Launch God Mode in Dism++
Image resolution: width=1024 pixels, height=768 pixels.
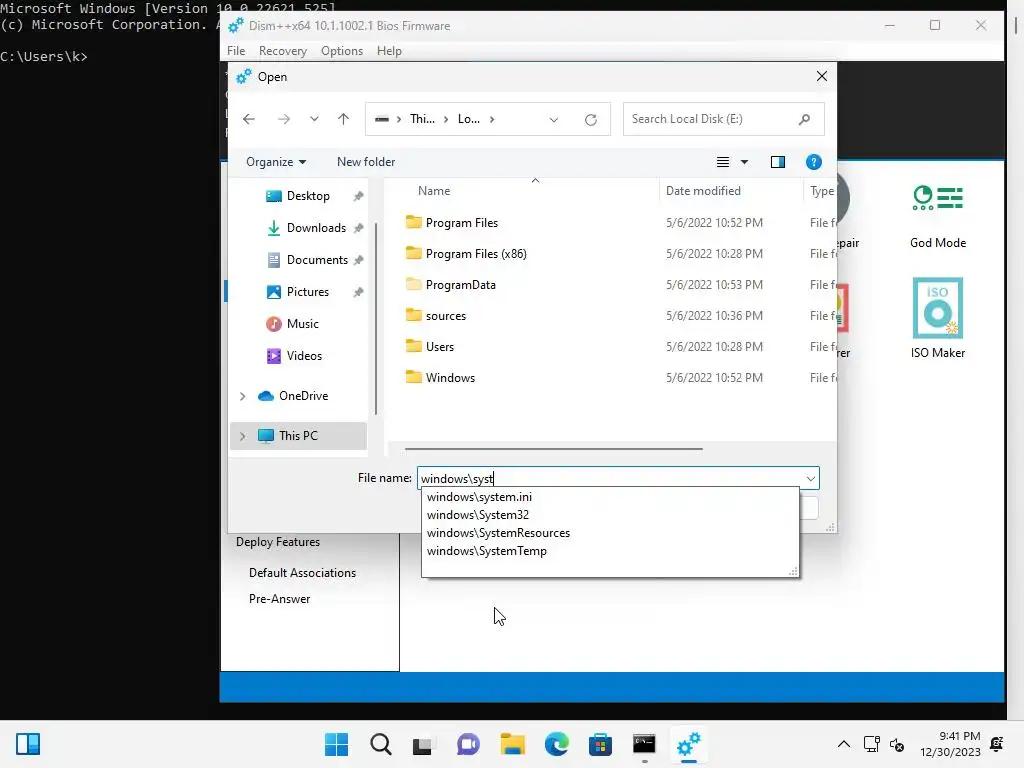938,217
